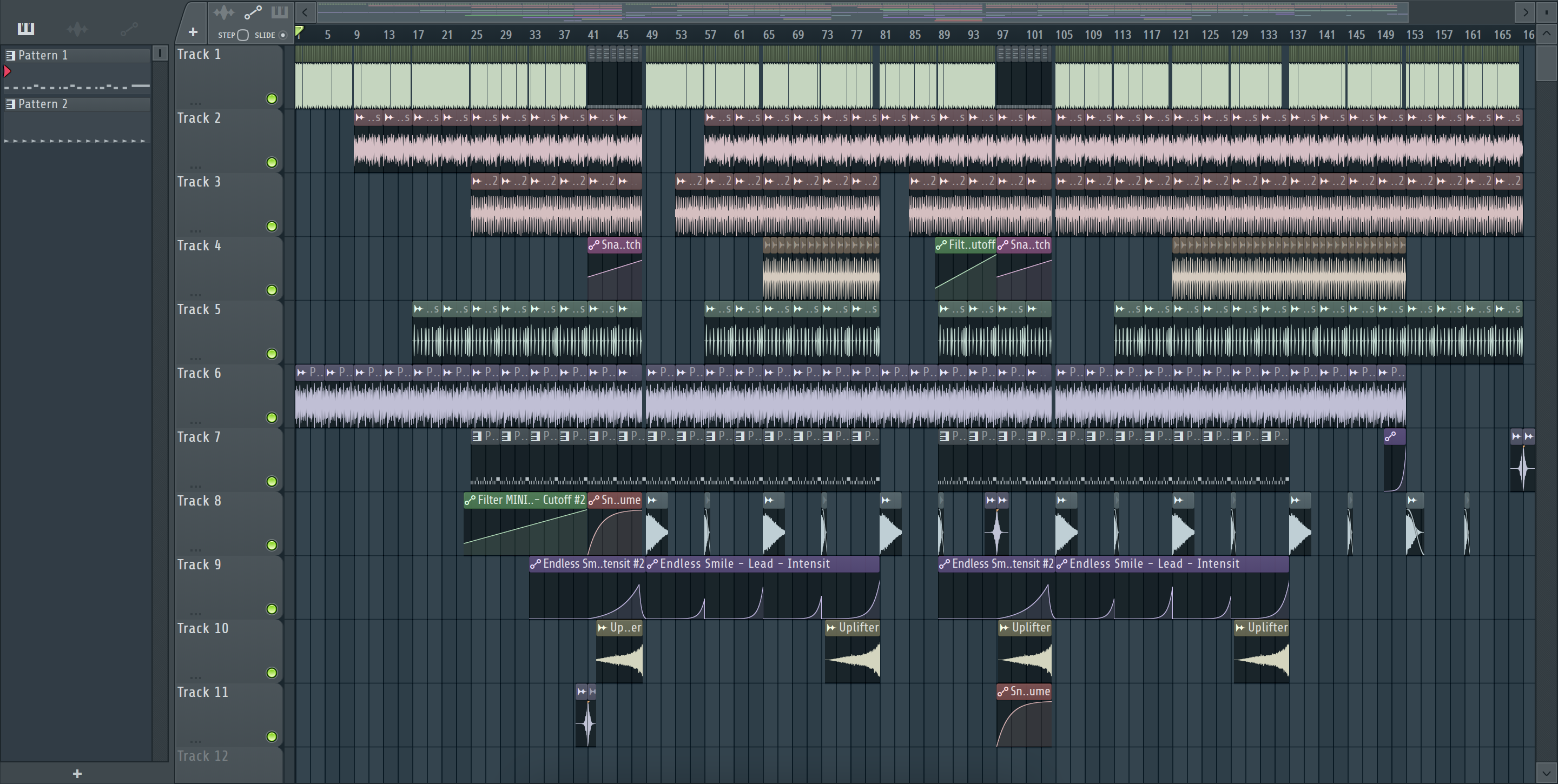Click the piano-roll icon next to Pattern 1
Image resolution: width=1558 pixels, height=784 pixels.
click(10, 55)
